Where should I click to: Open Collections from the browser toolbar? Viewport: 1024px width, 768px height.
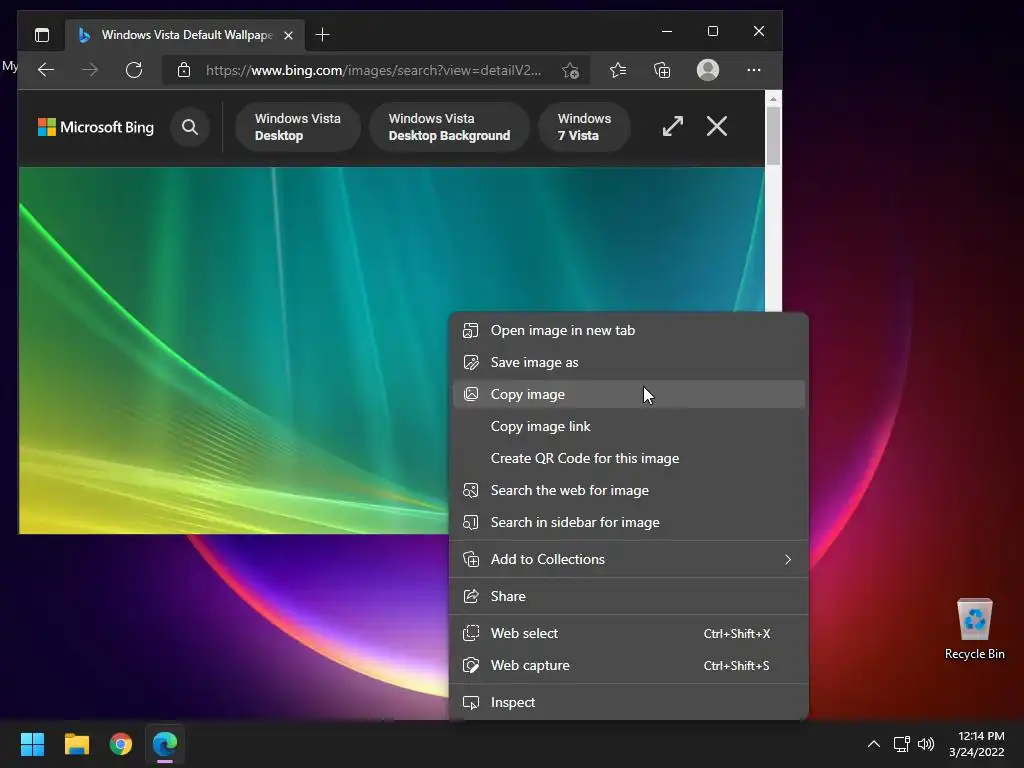[662, 70]
